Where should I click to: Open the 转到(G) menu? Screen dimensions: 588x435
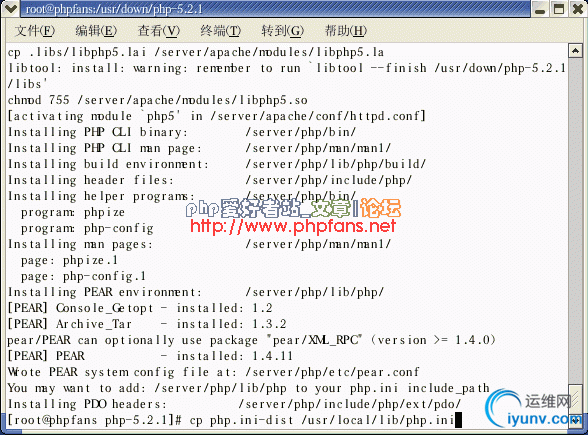point(282,31)
